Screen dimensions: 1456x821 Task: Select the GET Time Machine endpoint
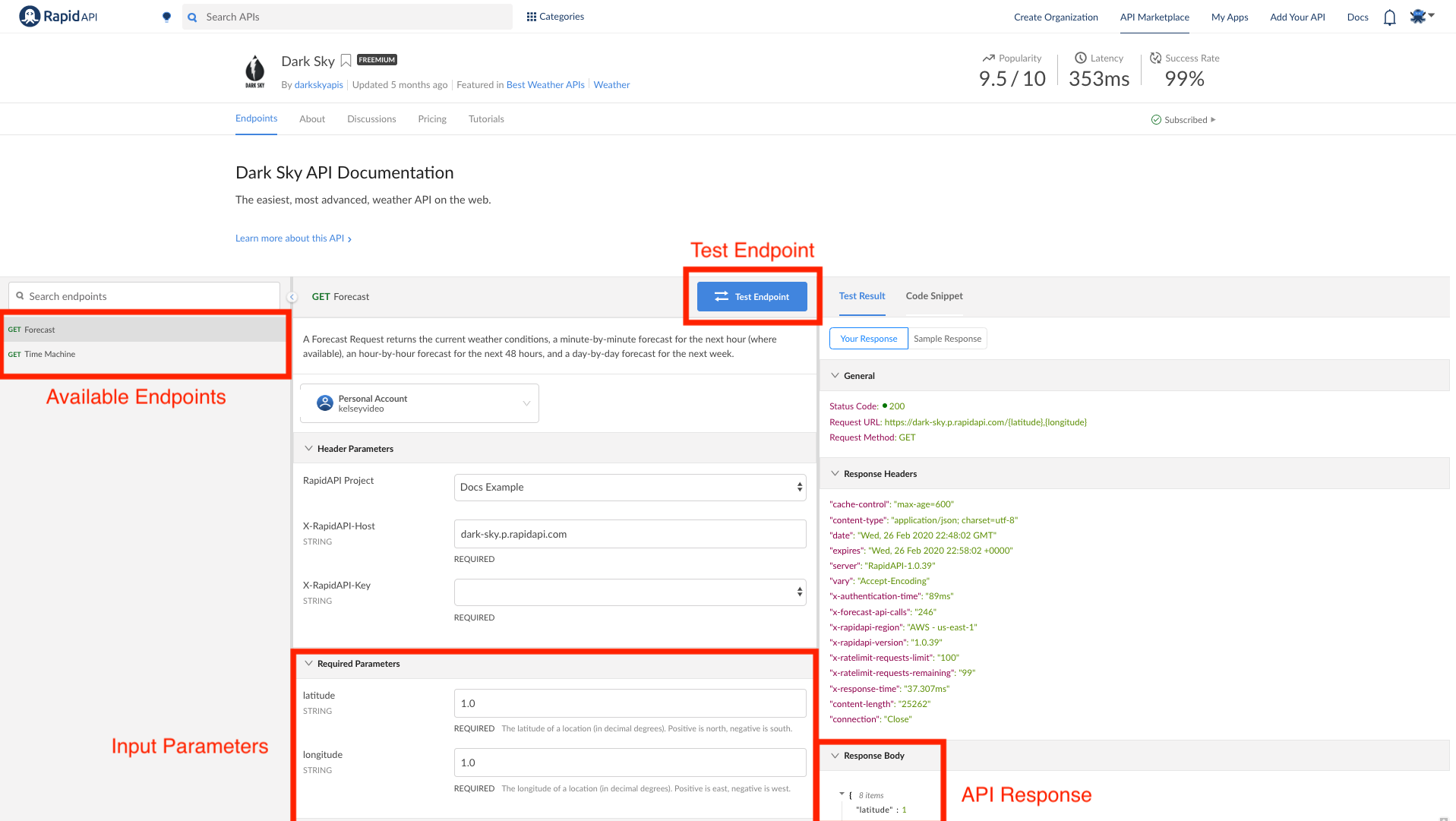click(144, 354)
